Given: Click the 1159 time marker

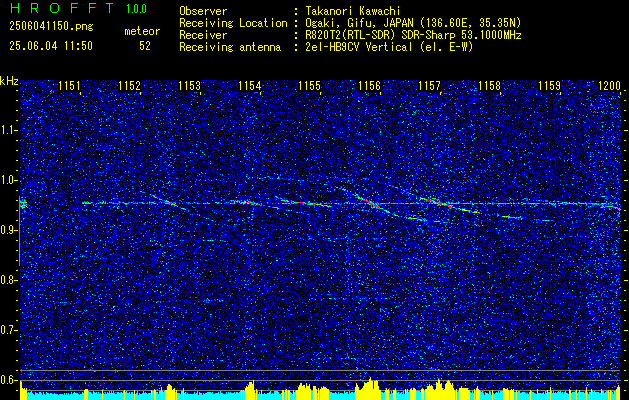Looking at the screenshot, I should pyautogui.click(x=550, y=85).
